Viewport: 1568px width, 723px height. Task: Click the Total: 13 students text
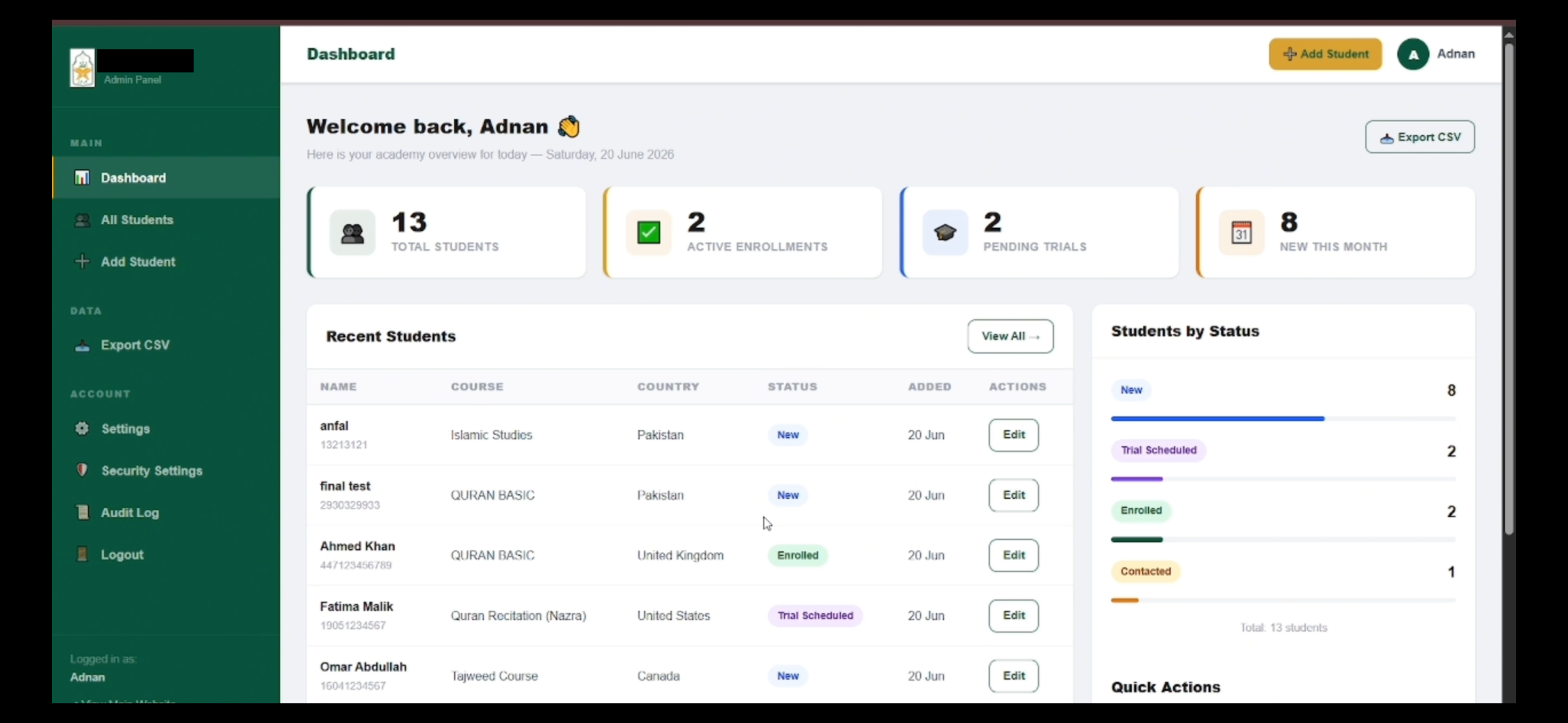[x=1283, y=628]
